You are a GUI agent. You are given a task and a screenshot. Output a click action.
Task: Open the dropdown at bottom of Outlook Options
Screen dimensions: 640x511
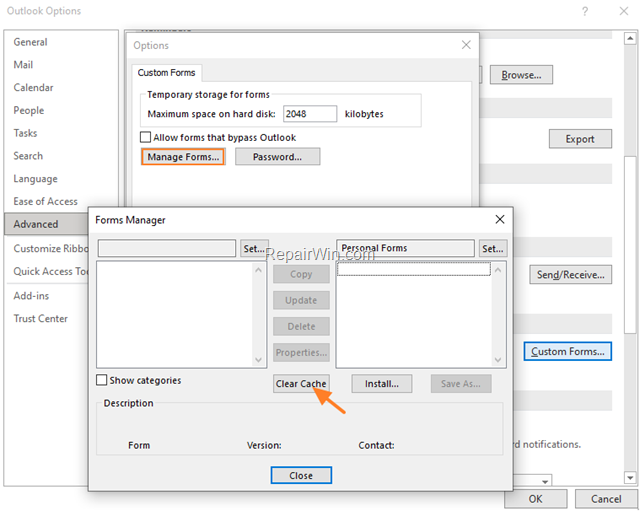click(545, 482)
